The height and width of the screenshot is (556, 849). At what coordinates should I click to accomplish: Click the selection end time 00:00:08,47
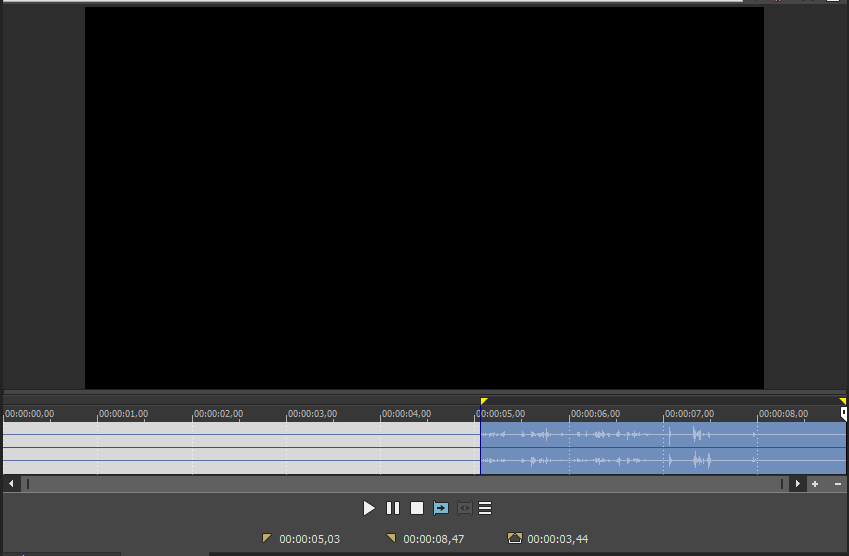pos(433,539)
